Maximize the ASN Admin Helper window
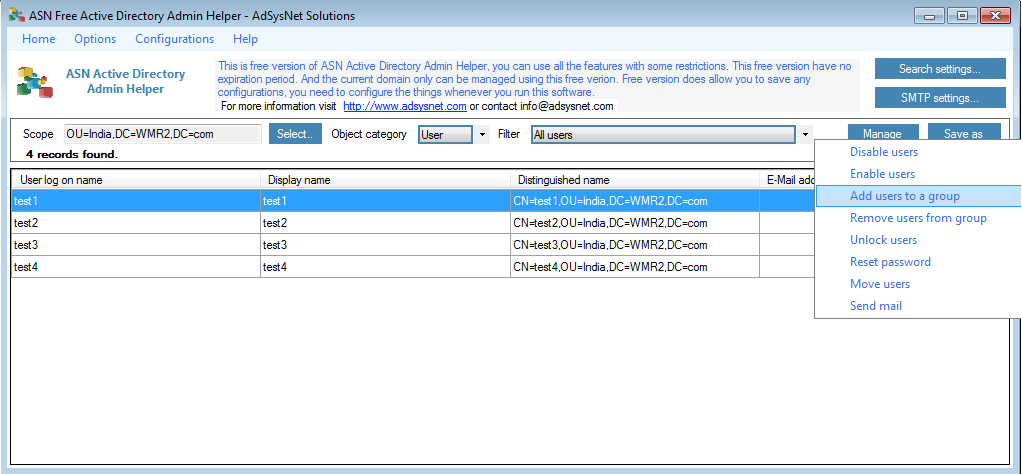This screenshot has width=1022, height=474. coord(961,15)
